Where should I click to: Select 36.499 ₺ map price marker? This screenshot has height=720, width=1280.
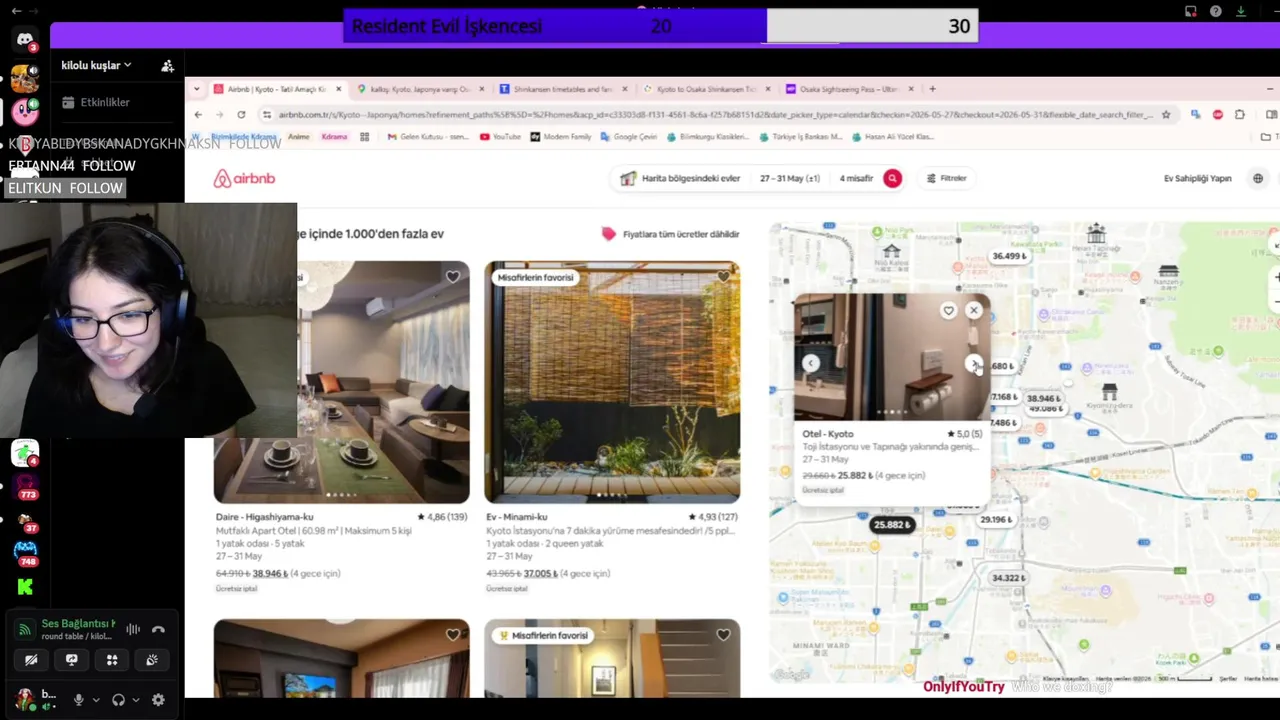1009,256
